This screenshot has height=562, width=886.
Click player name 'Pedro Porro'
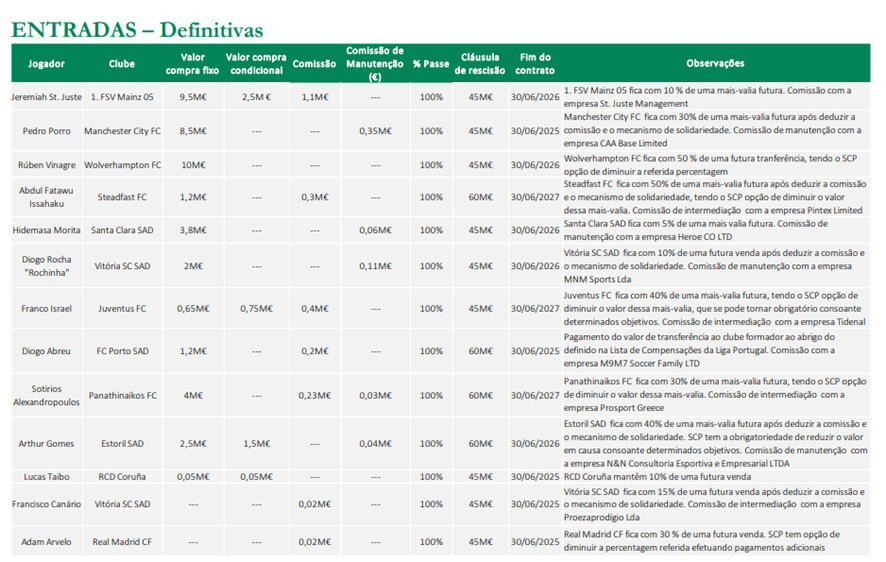pos(46,131)
